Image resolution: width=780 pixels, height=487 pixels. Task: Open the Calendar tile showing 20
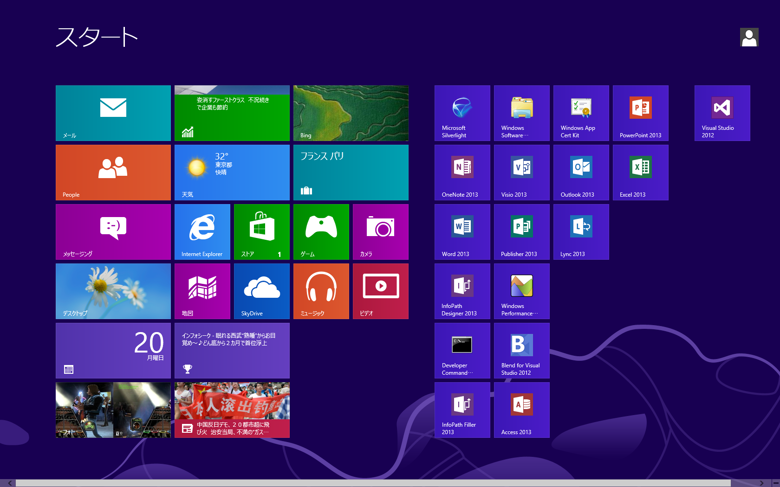pyautogui.click(x=113, y=351)
